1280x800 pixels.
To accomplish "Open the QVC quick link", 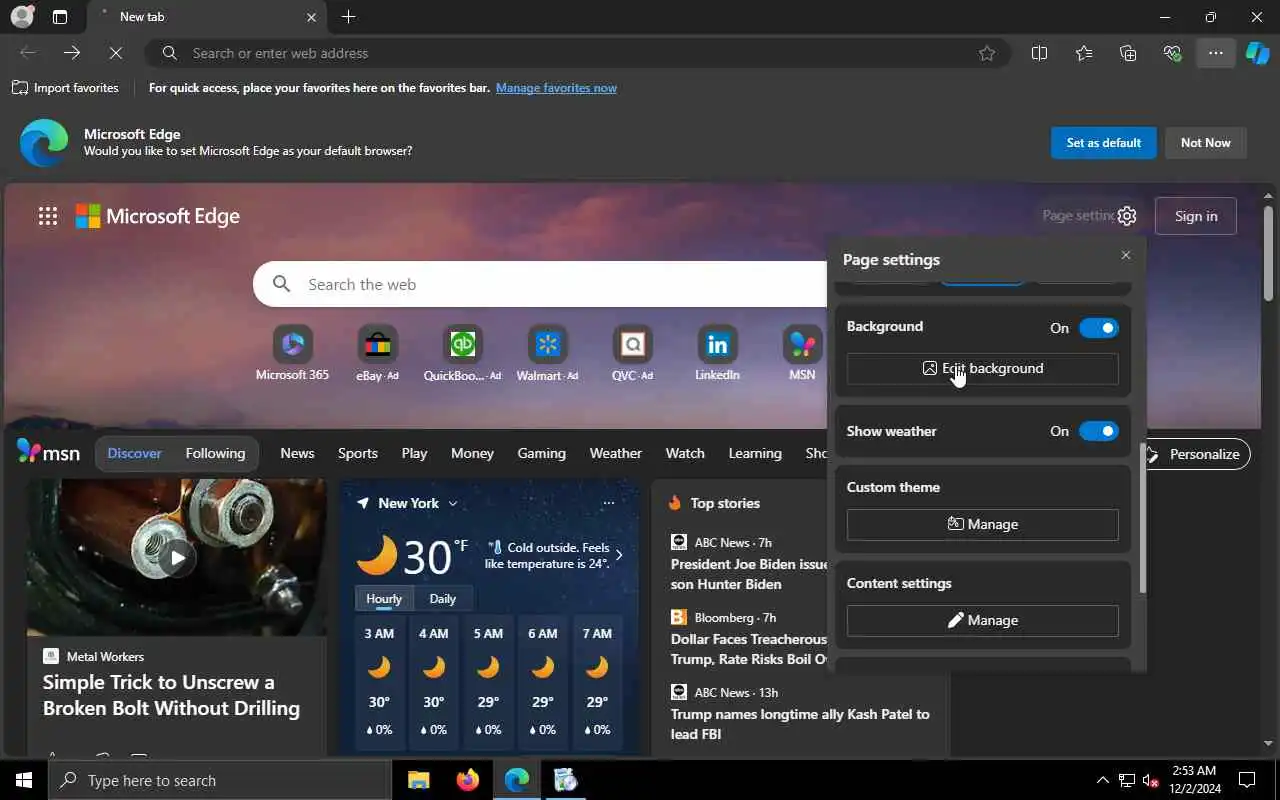I will [x=632, y=353].
